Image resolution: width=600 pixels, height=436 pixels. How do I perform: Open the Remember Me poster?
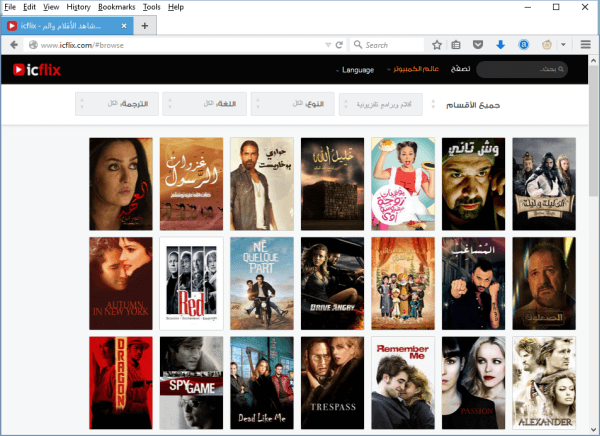pyautogui.click(x=403, y=383)
